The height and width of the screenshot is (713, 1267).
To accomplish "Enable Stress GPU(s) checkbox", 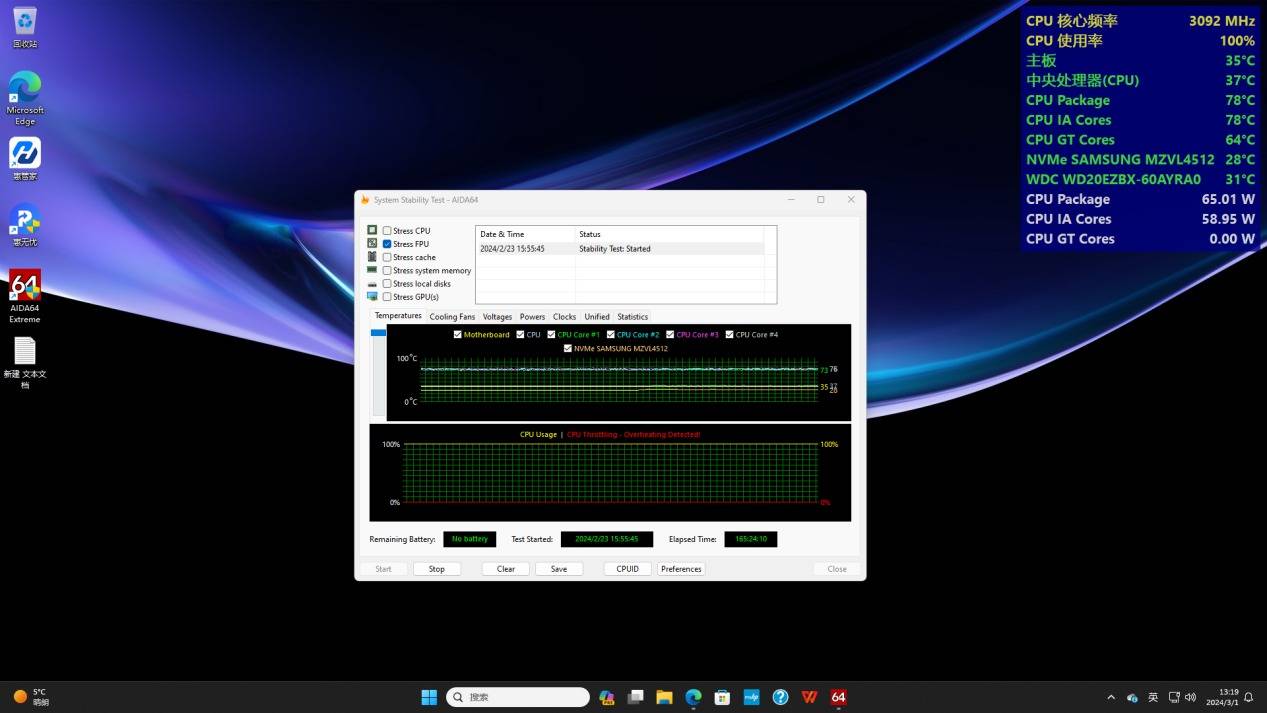I will pyautogui.click(x=387, y=297).
